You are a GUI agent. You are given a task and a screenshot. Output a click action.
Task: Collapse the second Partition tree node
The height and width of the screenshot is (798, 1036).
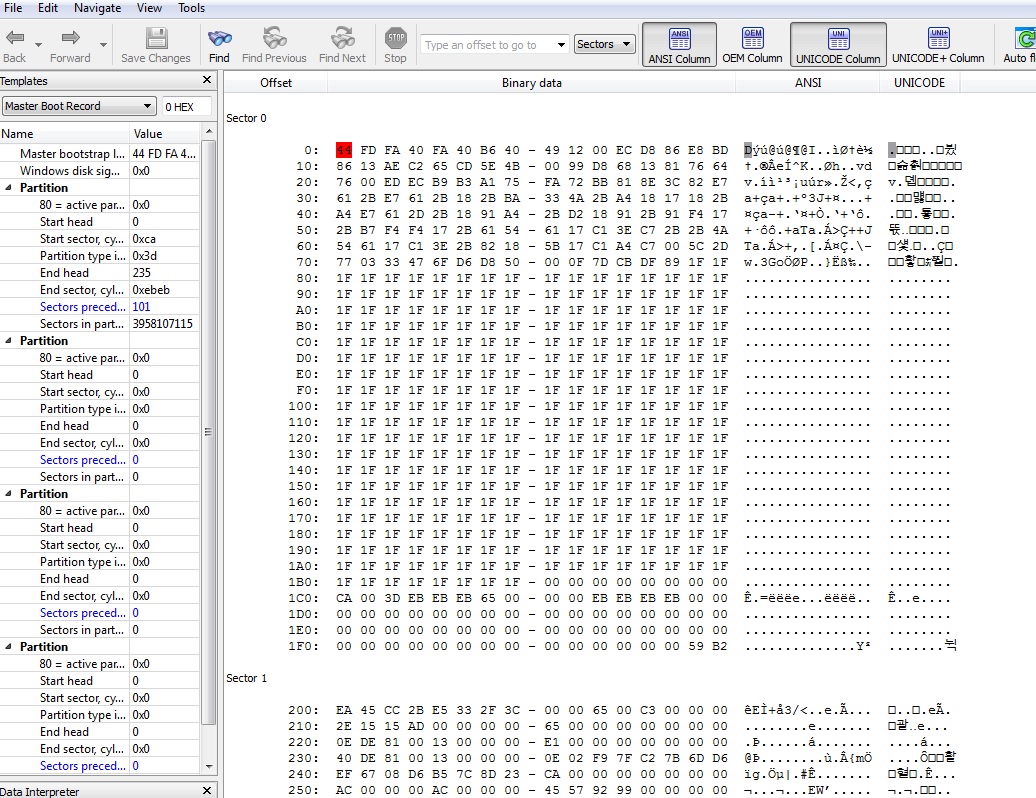tap(9, 341)
